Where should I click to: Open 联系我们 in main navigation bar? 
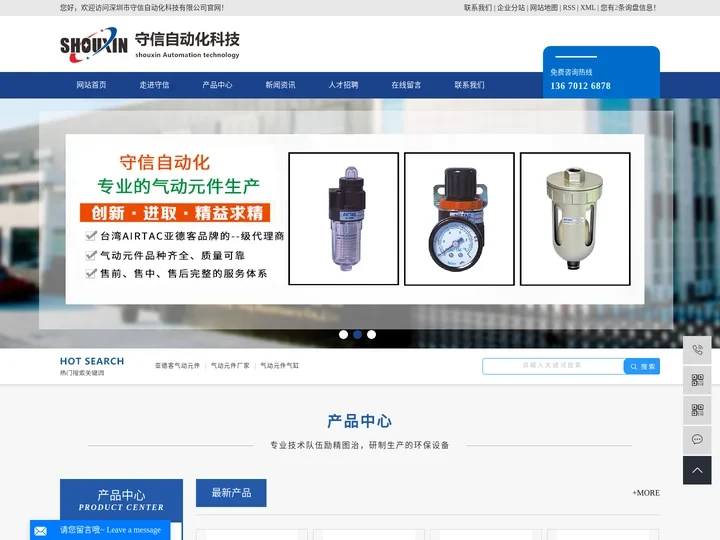(x=469, y=85)
